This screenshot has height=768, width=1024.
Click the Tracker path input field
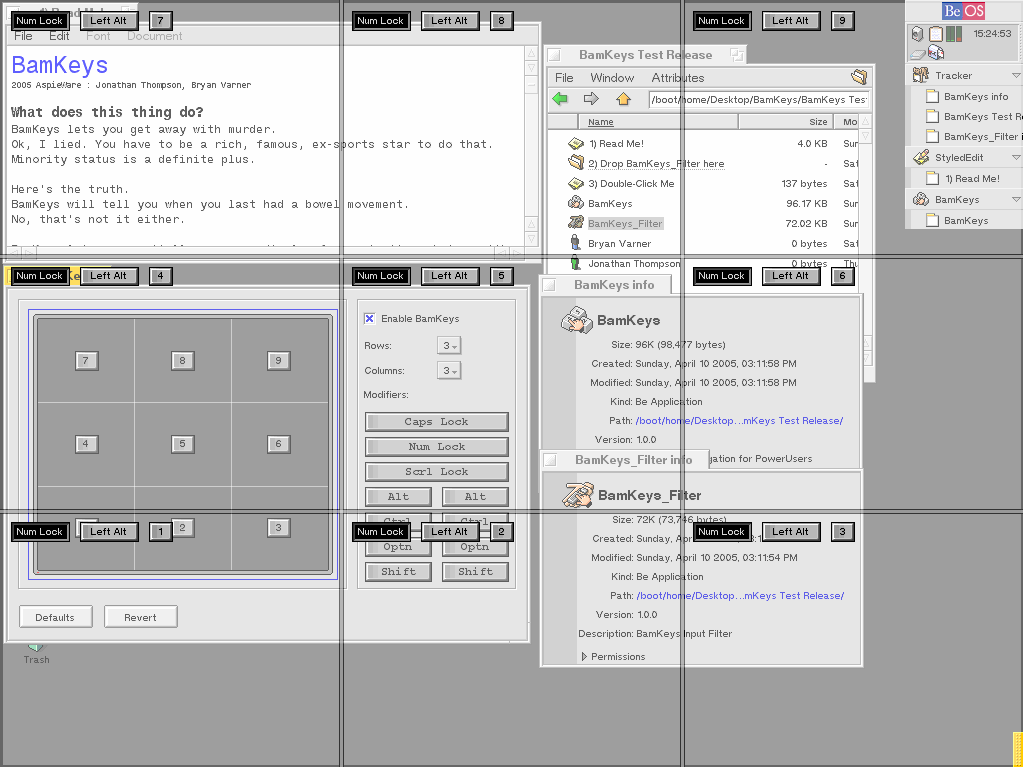[x=759, y=99]
